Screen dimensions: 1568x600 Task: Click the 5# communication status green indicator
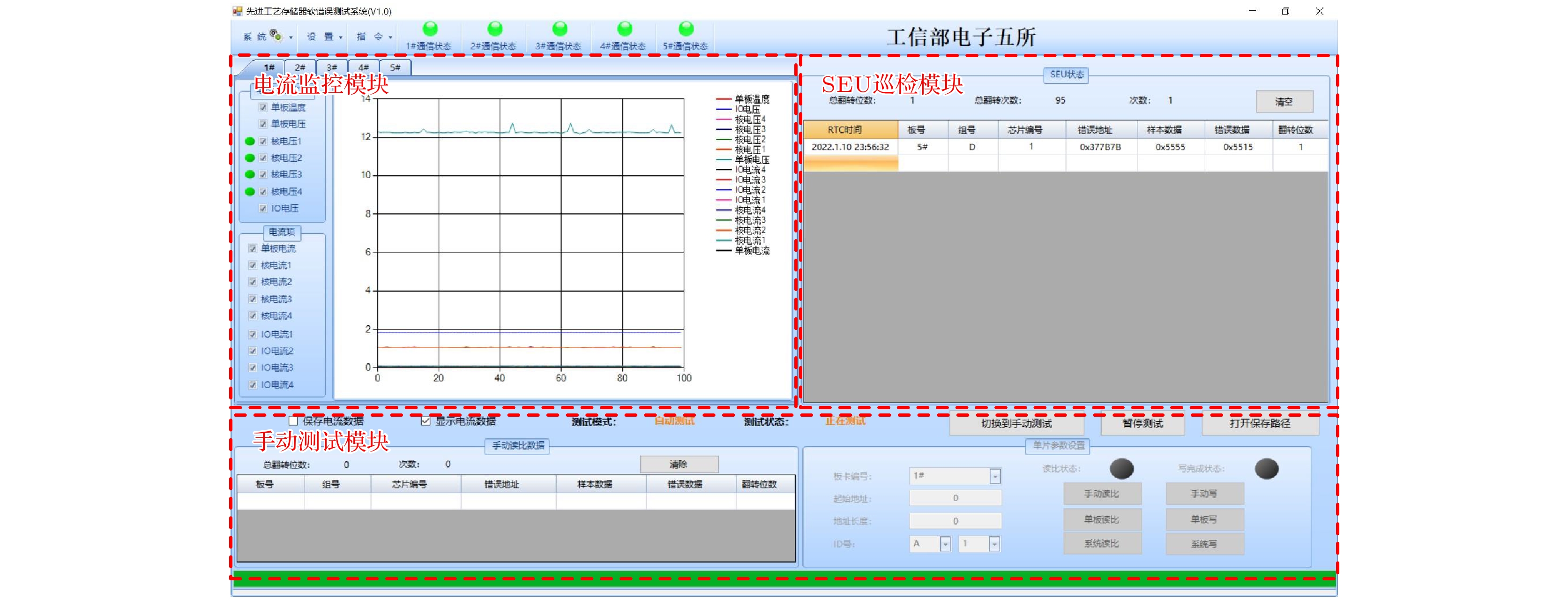pos(686,29)
